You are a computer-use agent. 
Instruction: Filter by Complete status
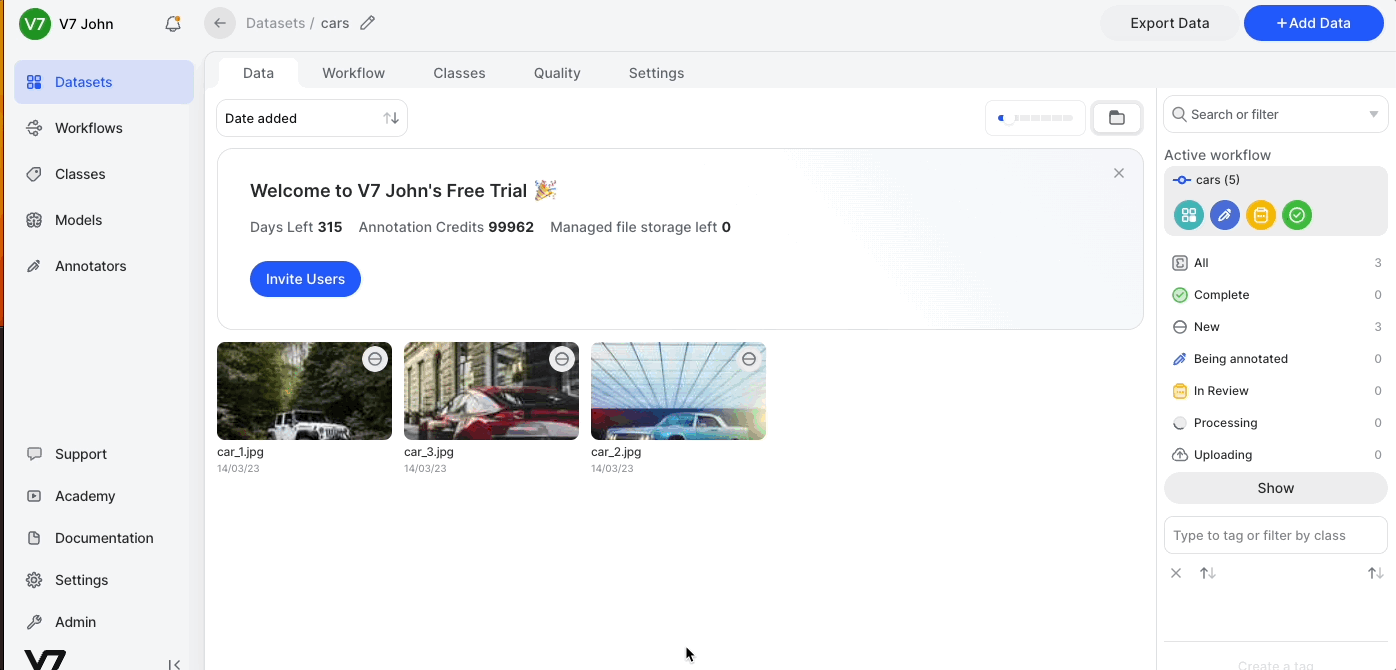[1276, 295]
